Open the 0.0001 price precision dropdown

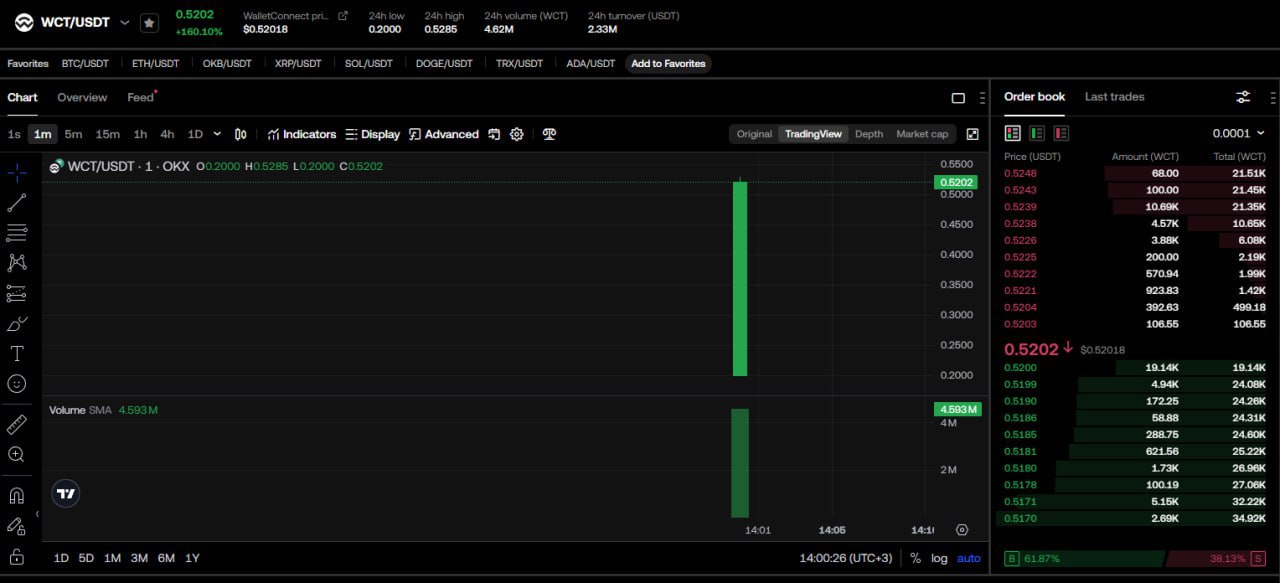(1239, 133)
